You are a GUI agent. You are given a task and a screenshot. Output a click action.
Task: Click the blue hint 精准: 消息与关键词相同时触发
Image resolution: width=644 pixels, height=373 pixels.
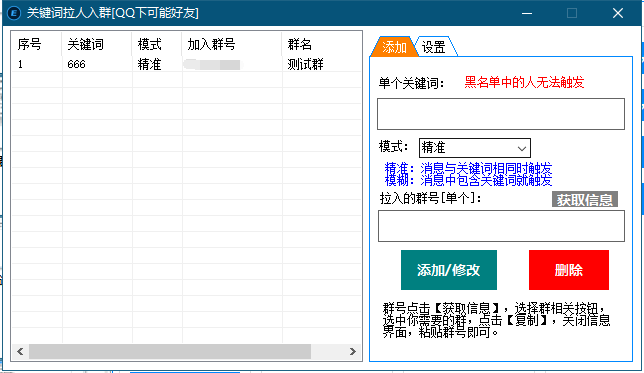pyautogui.click(x=468, y=168)
